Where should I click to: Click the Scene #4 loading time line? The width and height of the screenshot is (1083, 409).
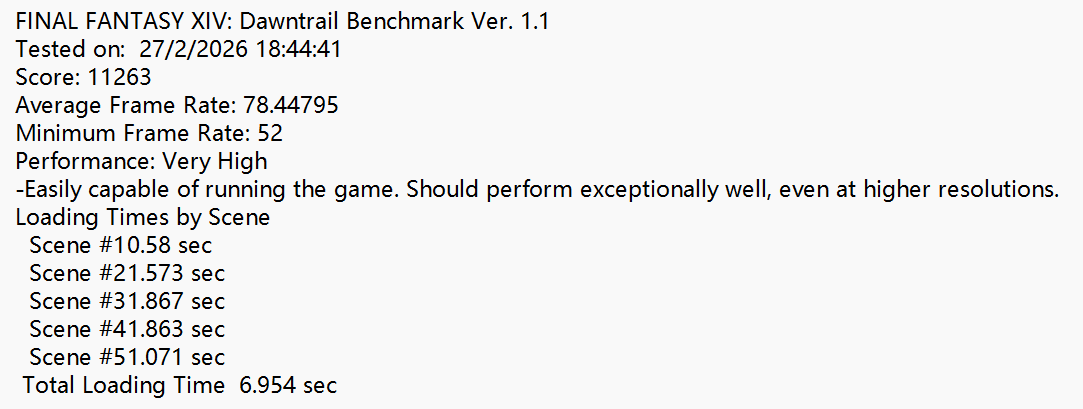[x=127, y=329]
